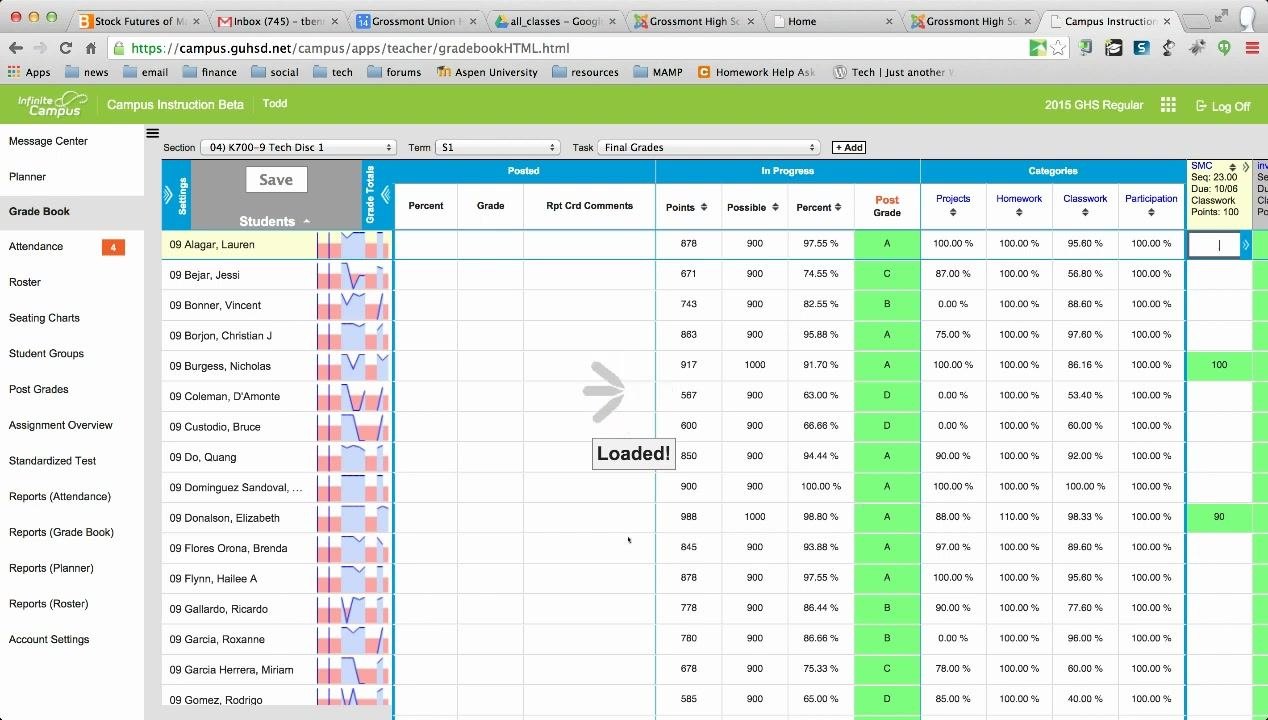Sort by the Possible column arrows
Screen dimensions: 1268x720
click(x=775, y=208)
